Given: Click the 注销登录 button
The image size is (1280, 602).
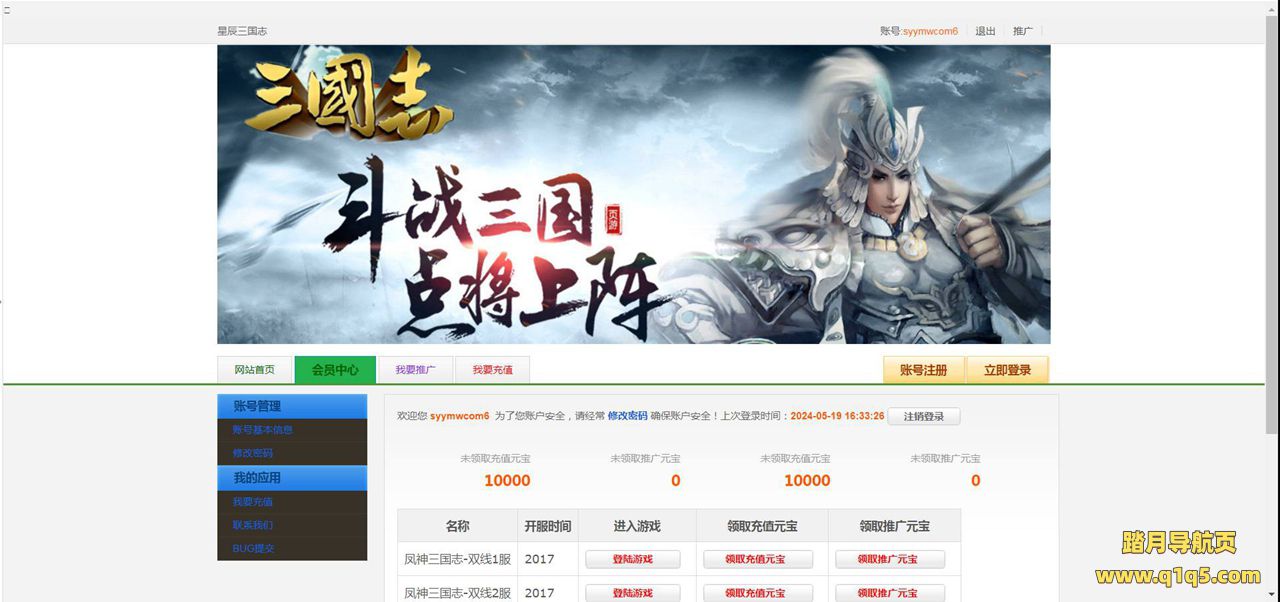Looking at the screenshot, I should tap(923, 416).
